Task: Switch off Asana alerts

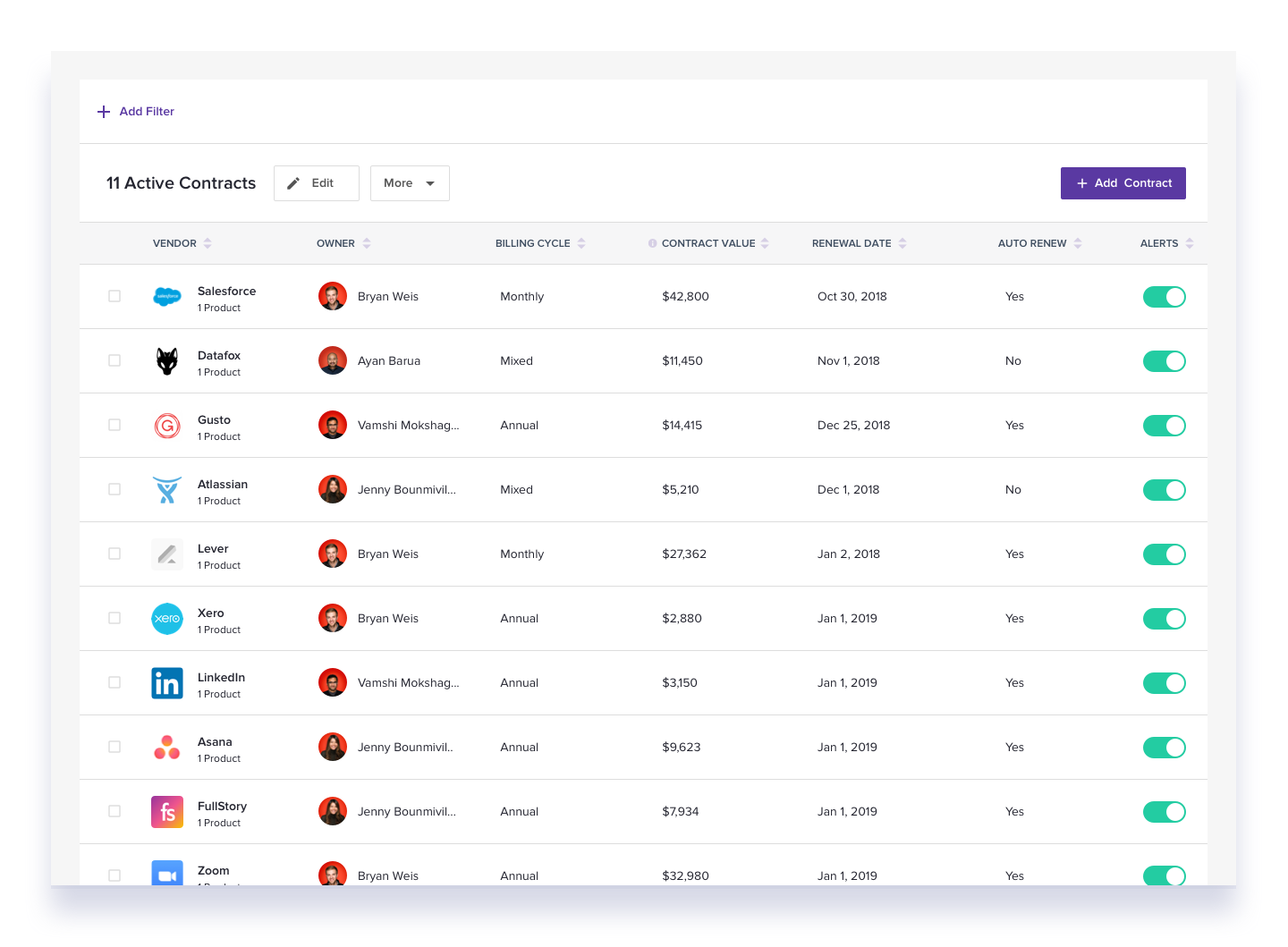Action: tap(1165, 748)
